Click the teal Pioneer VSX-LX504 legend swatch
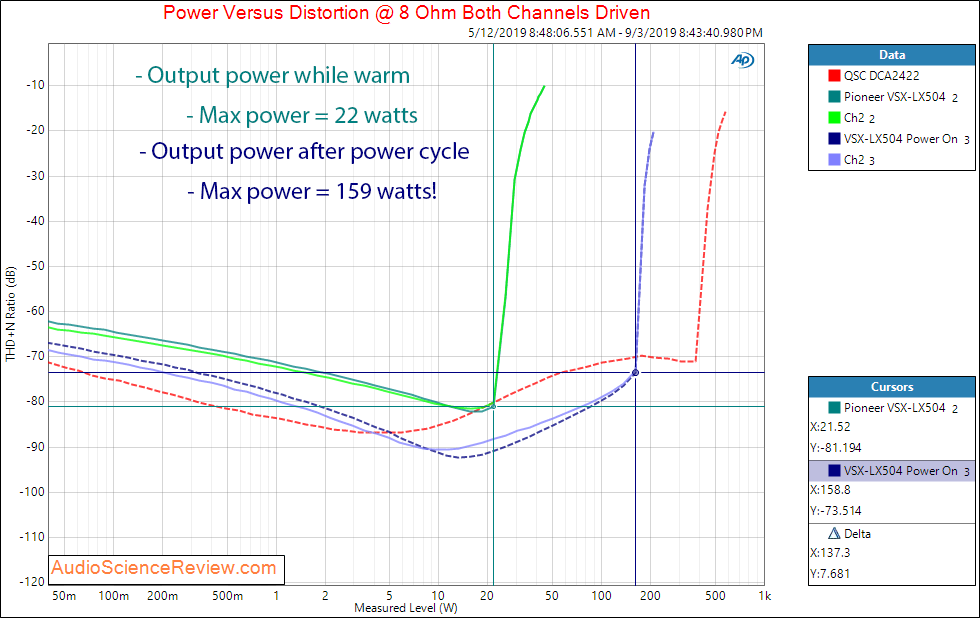980x618 pixels. pyautogui.click(x=834, y=97)
